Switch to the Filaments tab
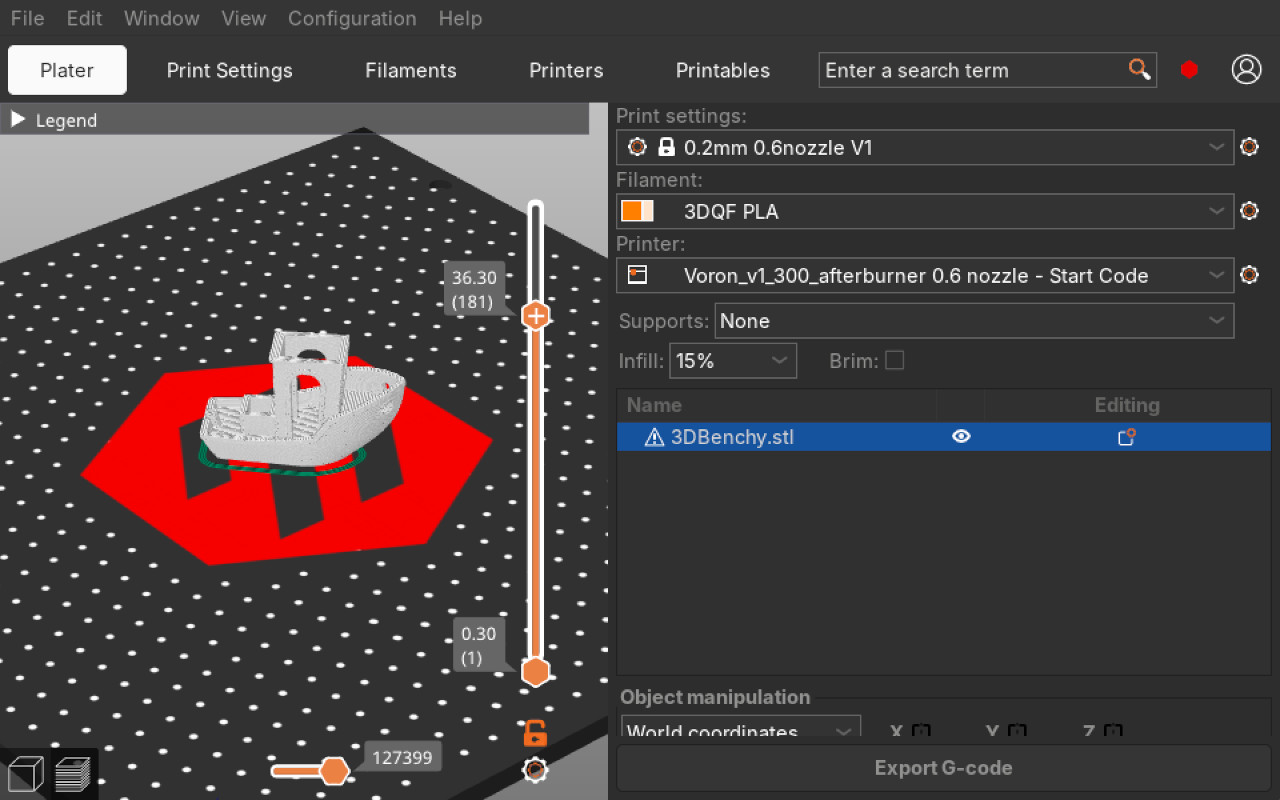Viewport: 1280px width, 800px height. click(x=410, y=70)
